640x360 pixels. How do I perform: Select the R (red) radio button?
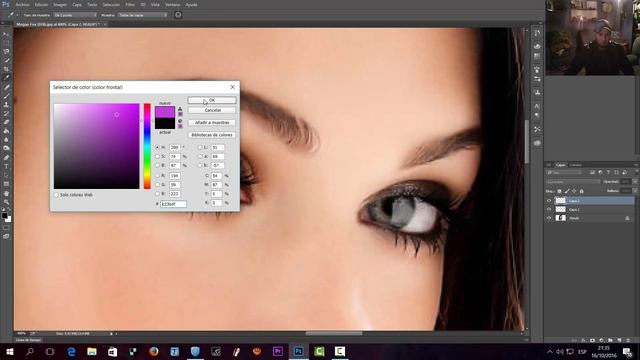pyautogui.click(x=158, y=176)
